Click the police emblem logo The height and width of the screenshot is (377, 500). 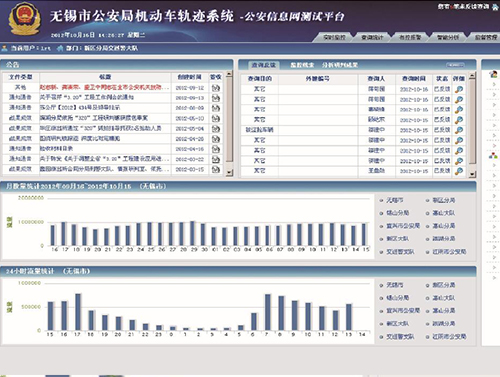tap(24, 19)
